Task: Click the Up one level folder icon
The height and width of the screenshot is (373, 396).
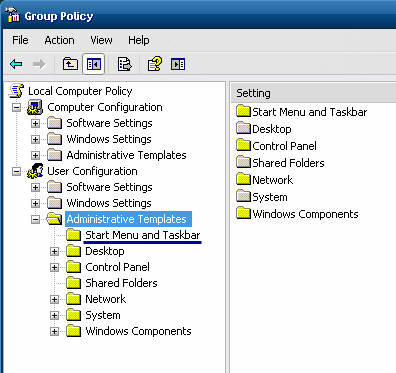Action: click(70, 64)
